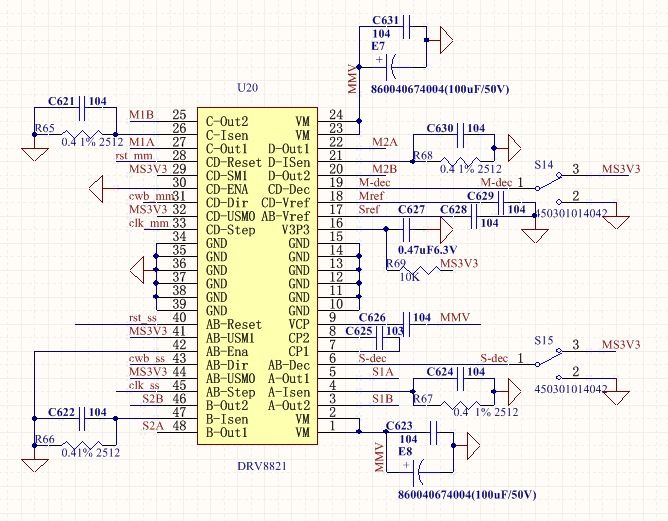Select the C624 capacitor symbol
Image resolution: width=668 pixels, height=521 pixels.
461,378
